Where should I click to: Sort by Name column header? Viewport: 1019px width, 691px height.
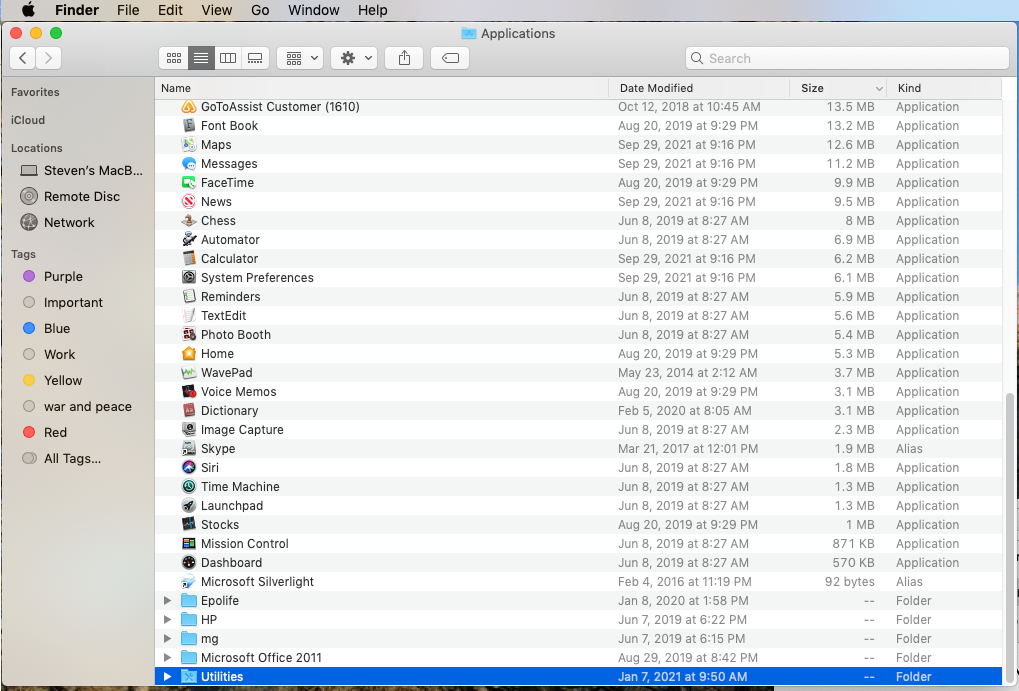pyautogui.click(x=382, y=88)
